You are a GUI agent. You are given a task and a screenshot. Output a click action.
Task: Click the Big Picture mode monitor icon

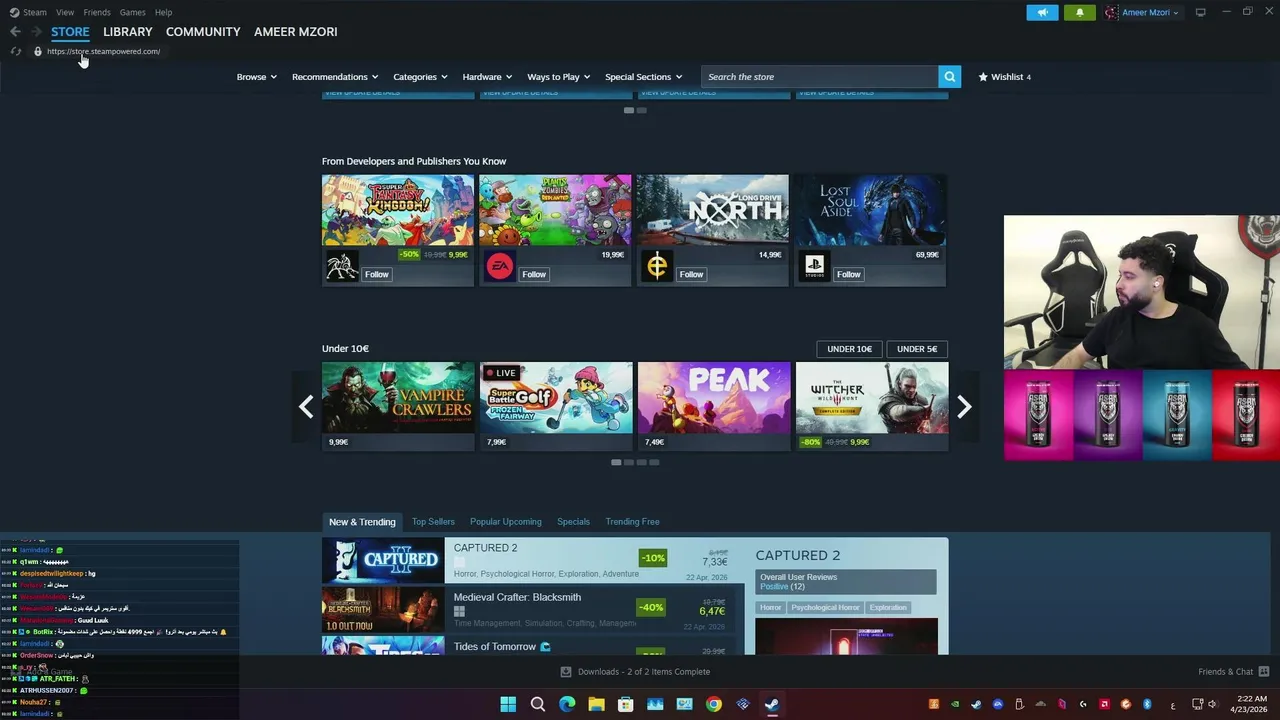(x=1201, y=12)
